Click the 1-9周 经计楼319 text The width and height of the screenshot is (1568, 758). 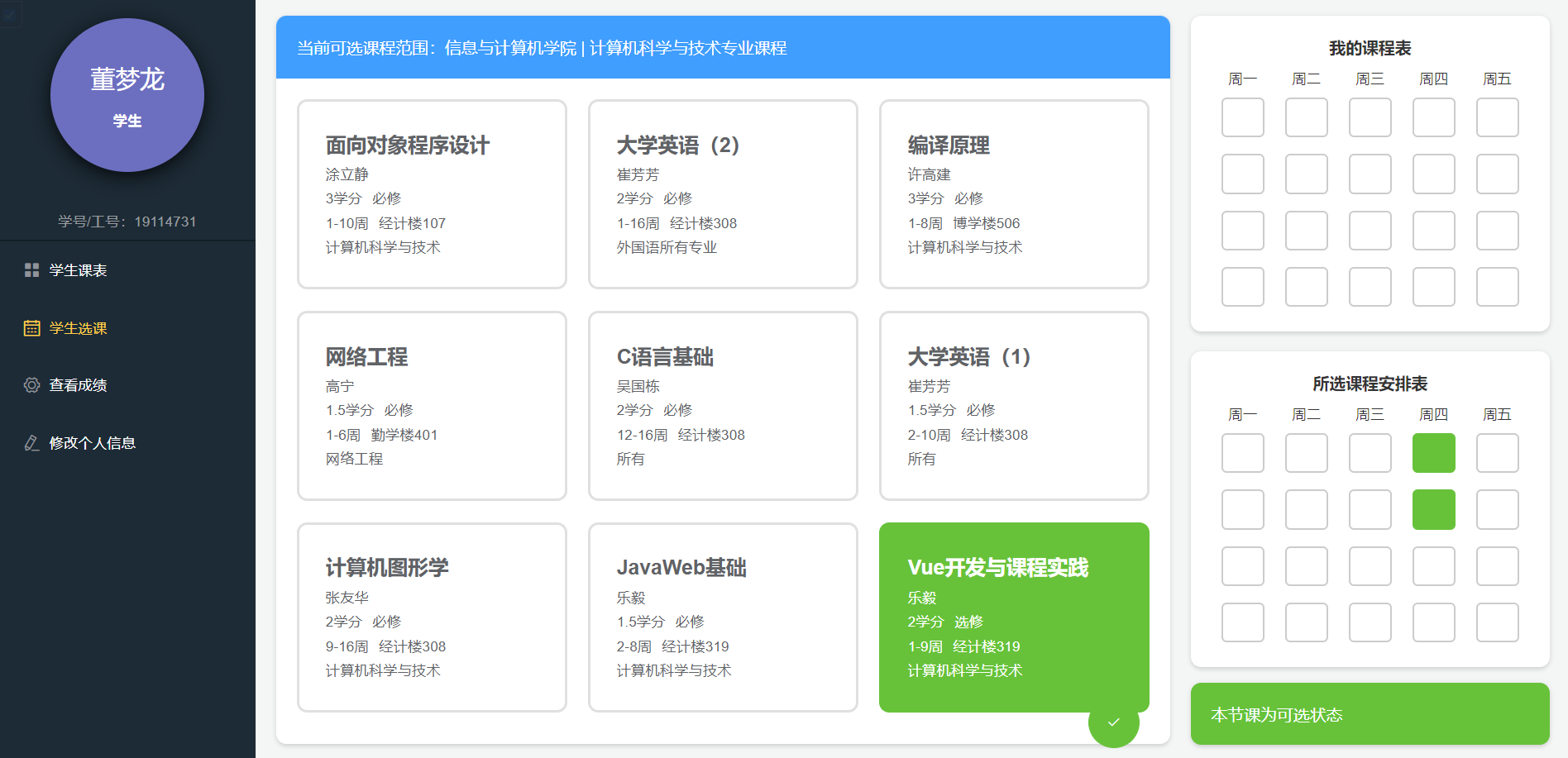click(x=964, y=646)
